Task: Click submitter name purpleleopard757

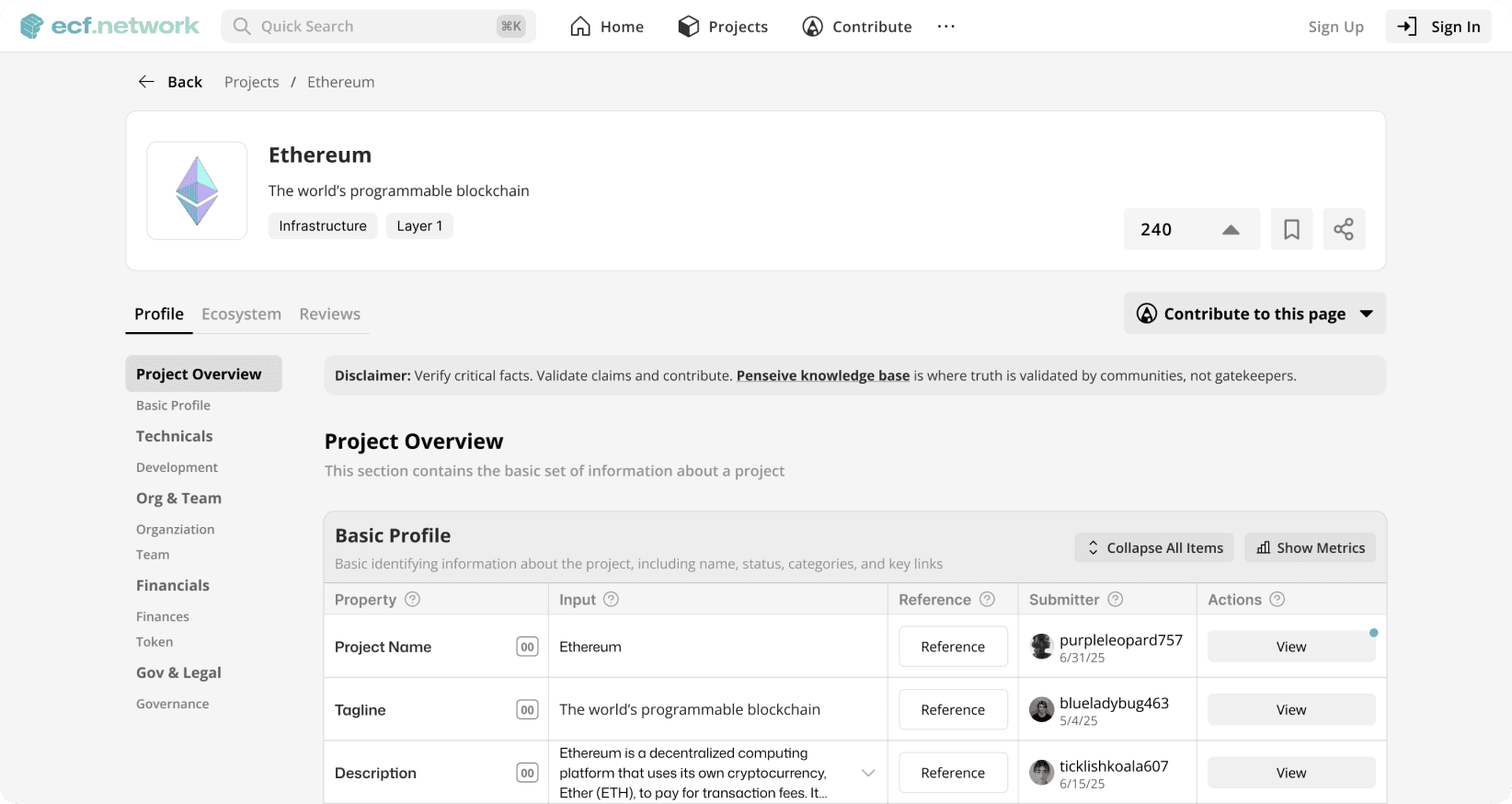Action: (1121, 640)
